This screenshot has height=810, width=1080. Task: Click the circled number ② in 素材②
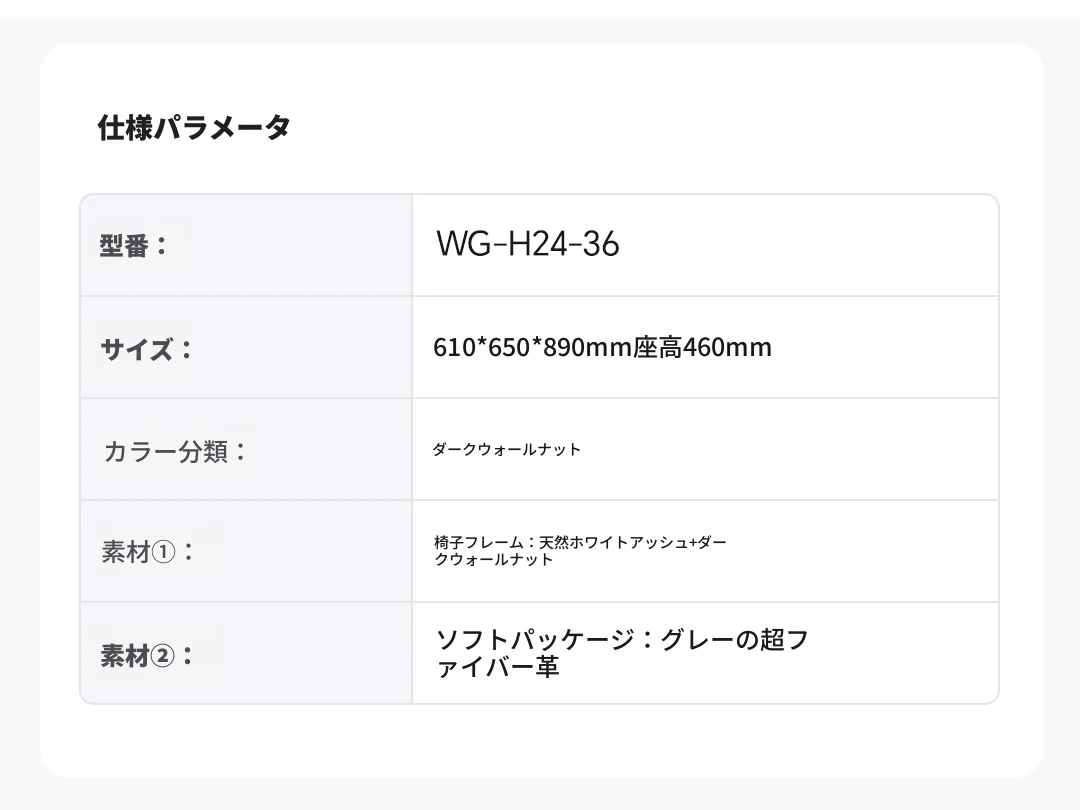click(163, 655)
